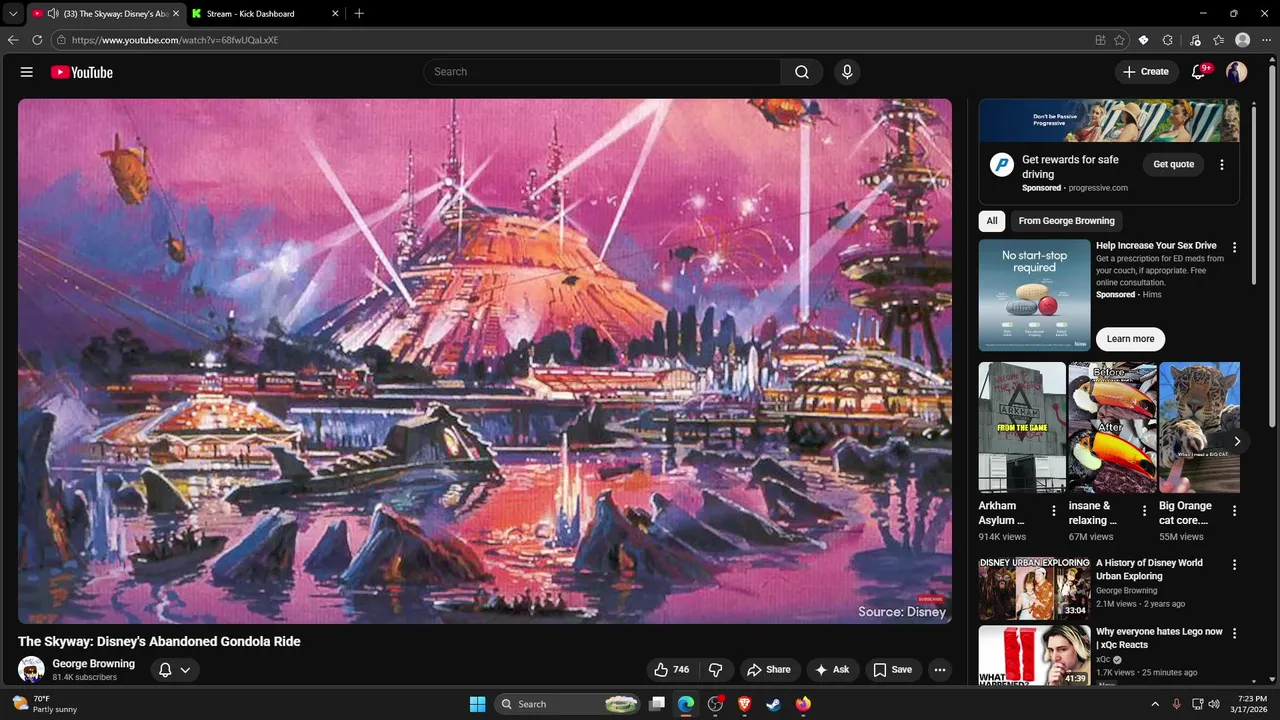The image size is (1280, 720).
Task: Open George Browning channel avatar
Action: (31, 669)
